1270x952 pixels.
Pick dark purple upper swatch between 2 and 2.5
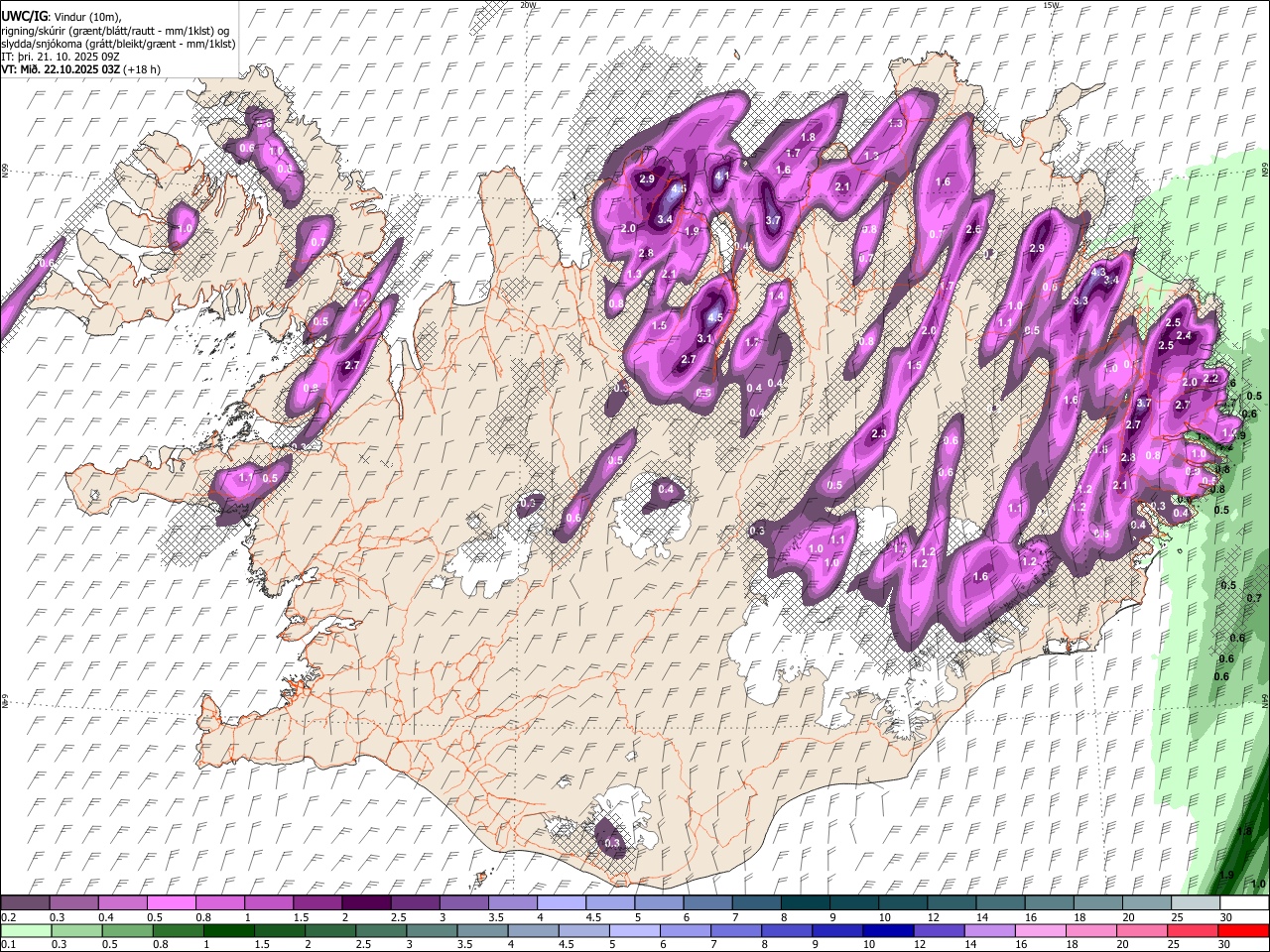point(366,902)
